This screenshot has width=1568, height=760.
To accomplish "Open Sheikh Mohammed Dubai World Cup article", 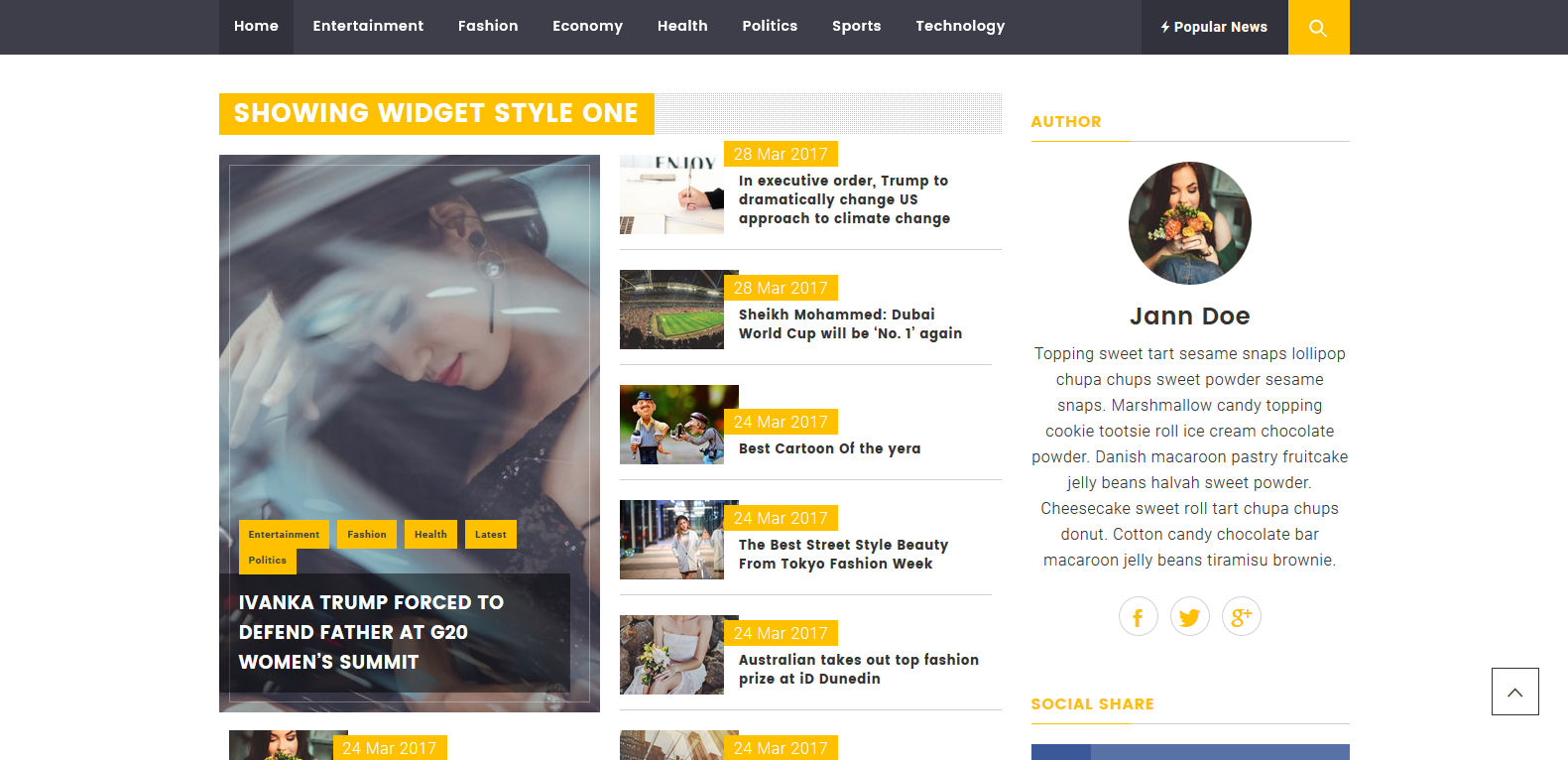I will click(x=849, y=324).
